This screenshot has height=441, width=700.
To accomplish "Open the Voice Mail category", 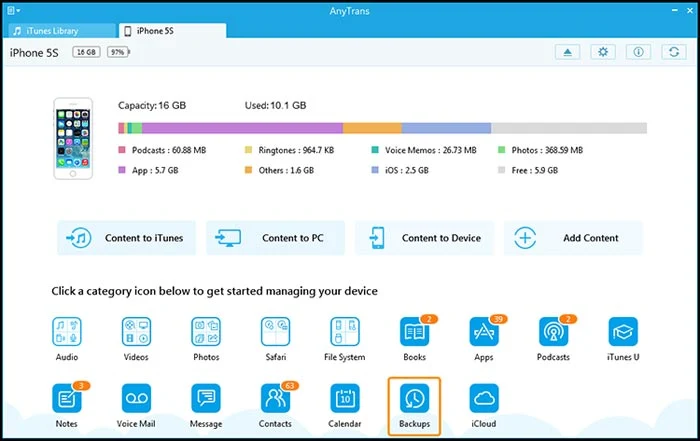I will click(136, 398).
